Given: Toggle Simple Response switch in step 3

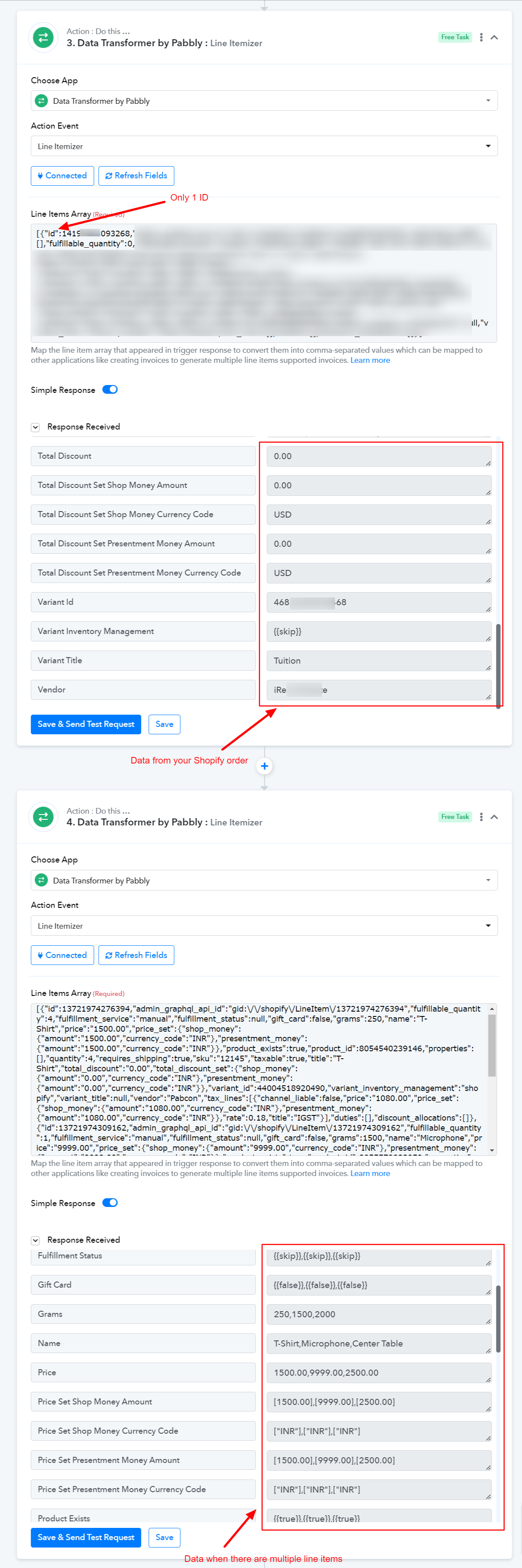Looking at the screenshot, I should [110, 389].
